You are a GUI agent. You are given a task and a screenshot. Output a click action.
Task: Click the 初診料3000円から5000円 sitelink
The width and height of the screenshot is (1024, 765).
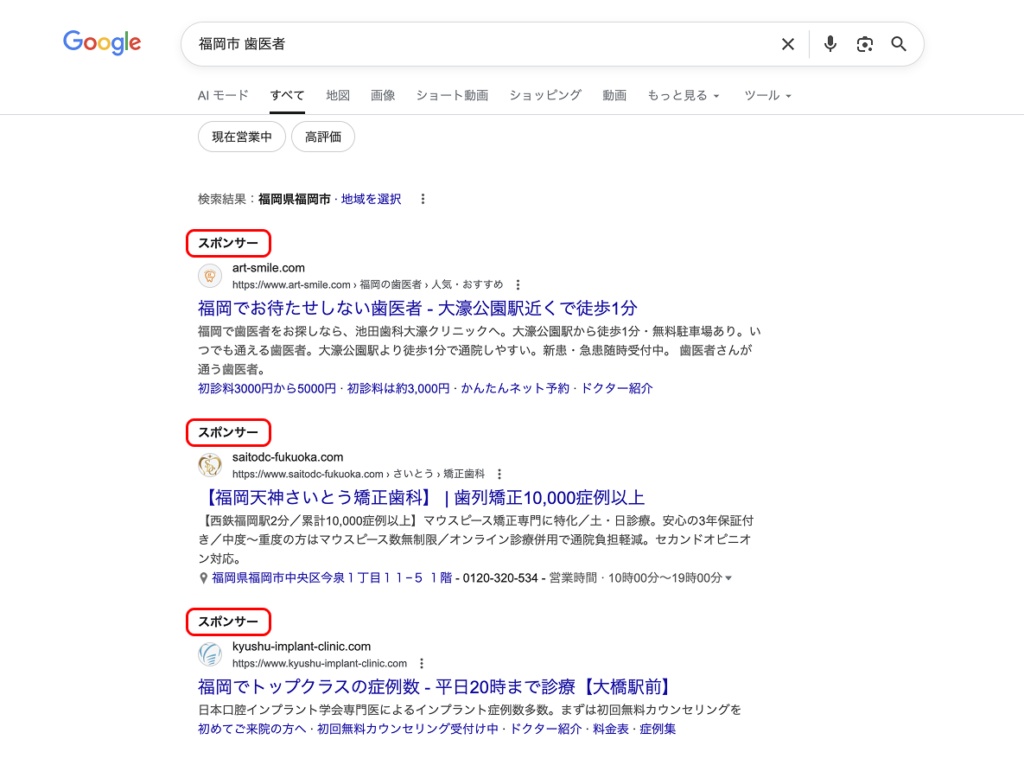(x=266, y=389)
